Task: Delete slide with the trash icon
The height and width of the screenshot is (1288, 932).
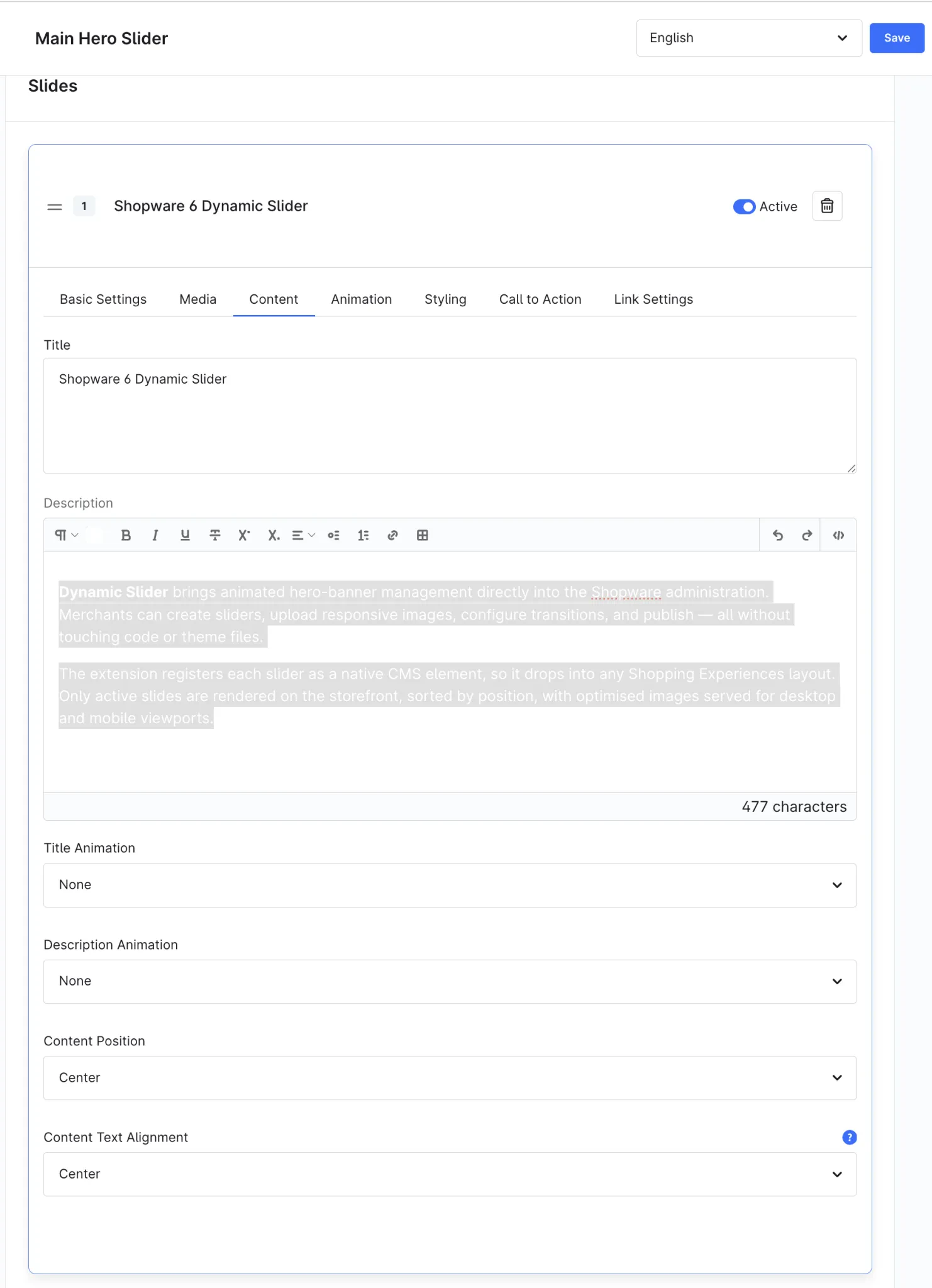Action: [827, 206]
